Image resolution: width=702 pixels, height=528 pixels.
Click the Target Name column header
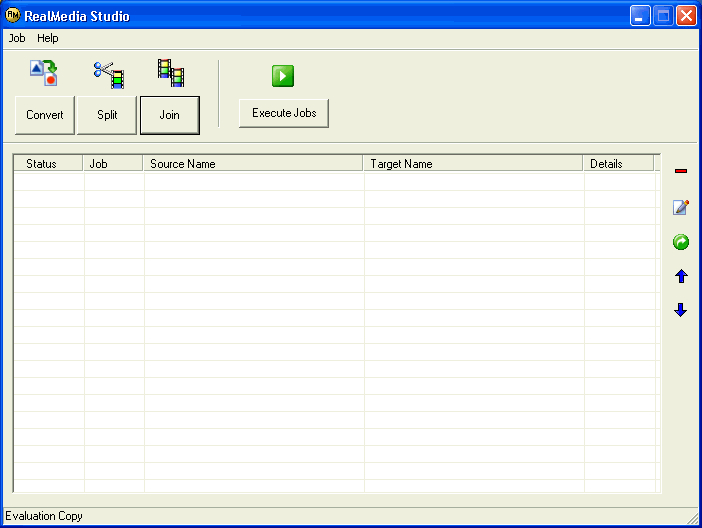(x=473, y=163)
